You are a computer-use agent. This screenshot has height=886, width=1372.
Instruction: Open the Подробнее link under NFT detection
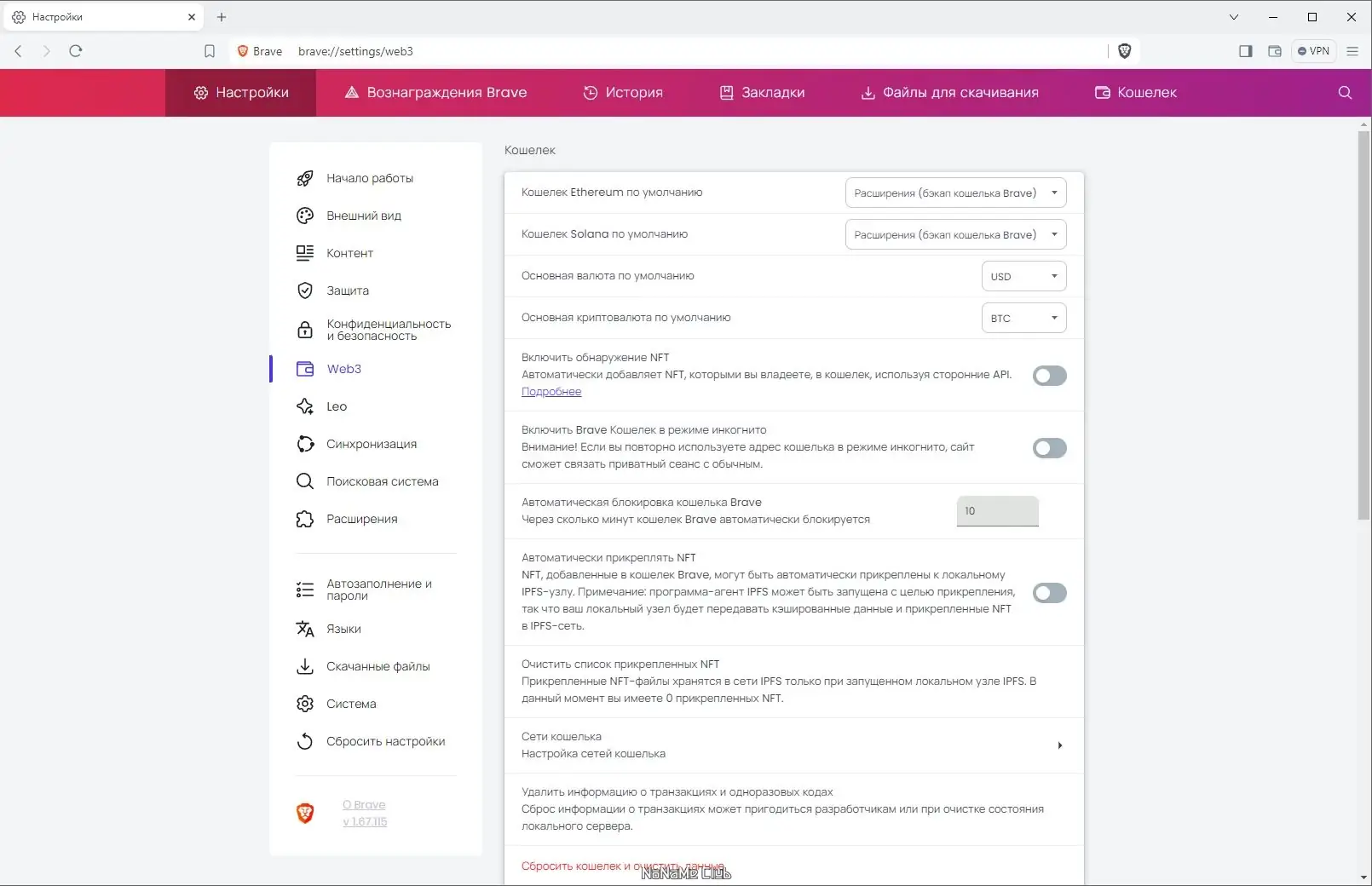pos(551,392)
